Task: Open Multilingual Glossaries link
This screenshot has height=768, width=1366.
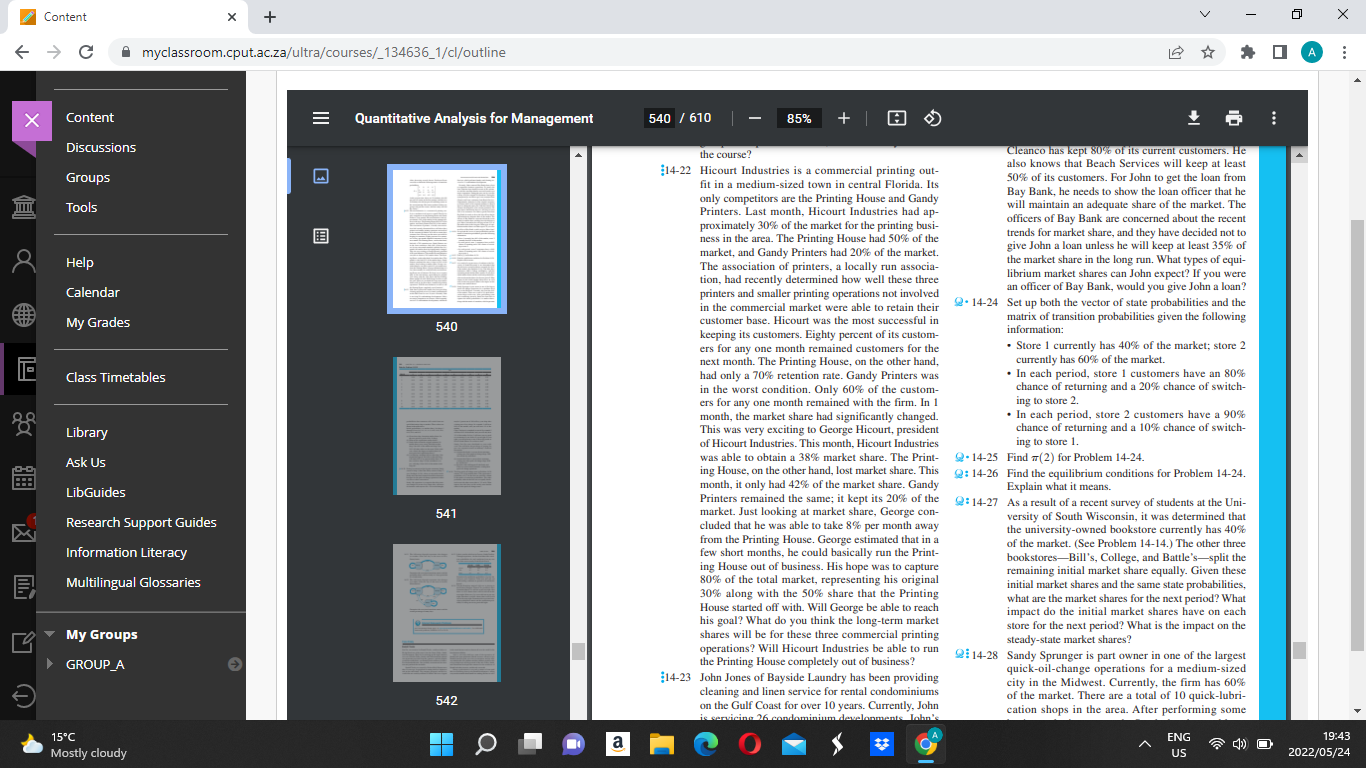Action: (133, 582)
